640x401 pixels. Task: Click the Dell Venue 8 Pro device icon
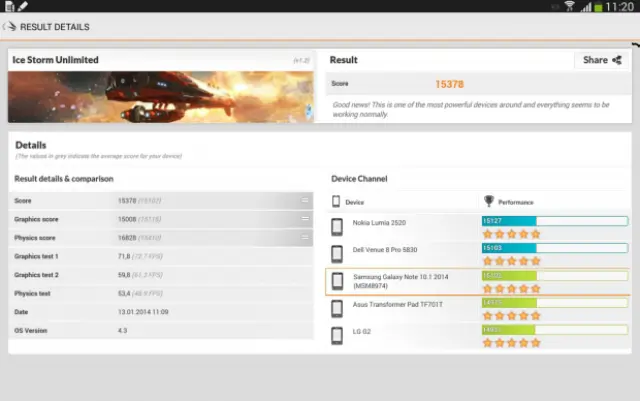tap(337, 253)
